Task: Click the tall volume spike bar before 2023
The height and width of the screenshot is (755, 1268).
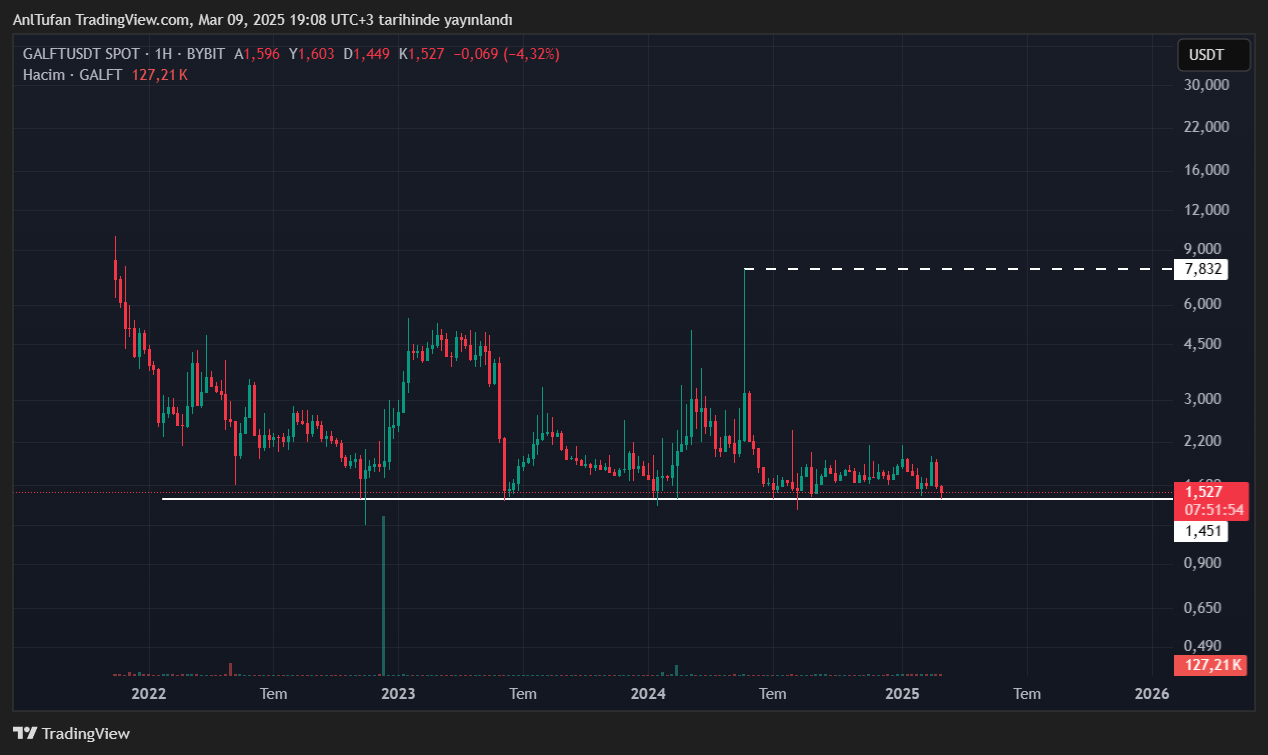Action: [x=383, y=600]
